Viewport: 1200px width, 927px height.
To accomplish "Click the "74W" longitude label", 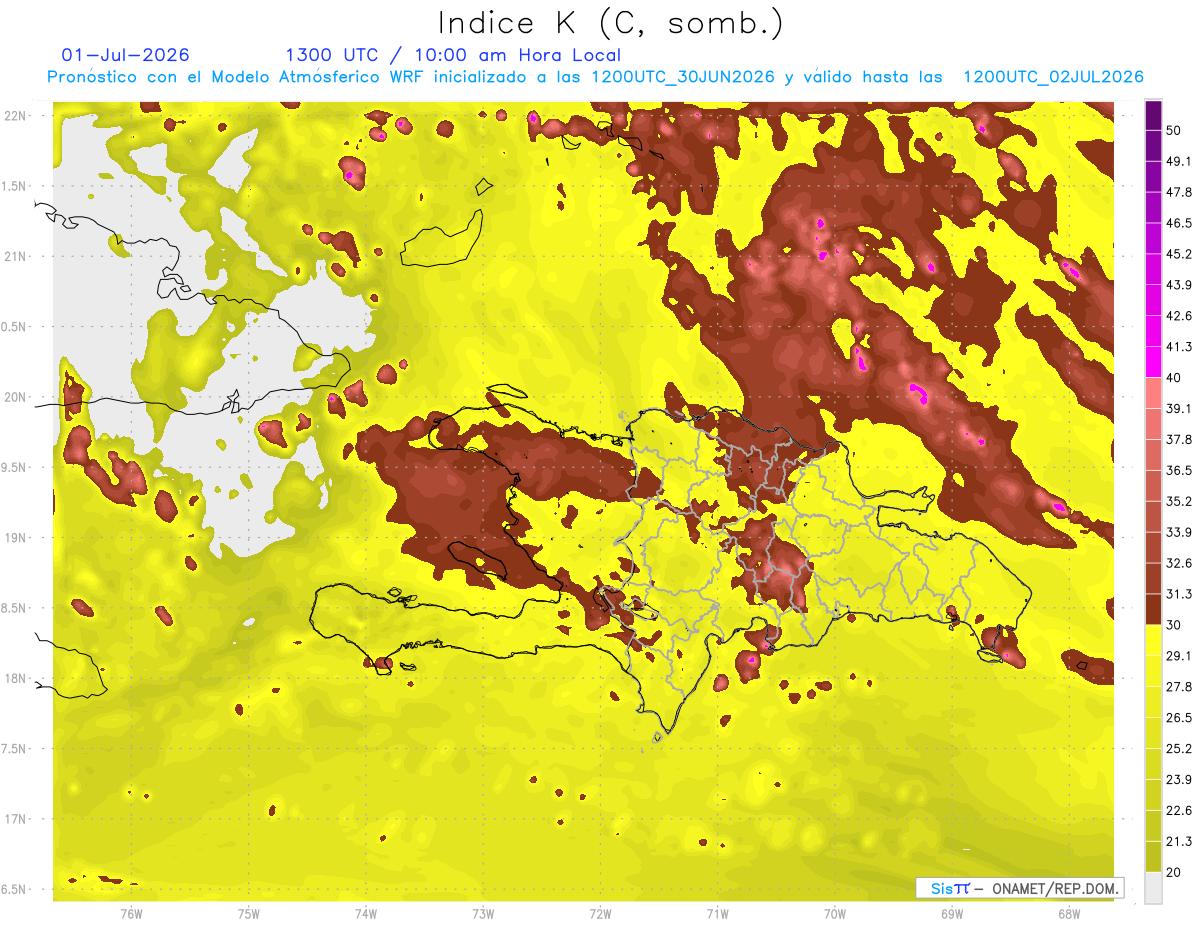I will point(366,913).
